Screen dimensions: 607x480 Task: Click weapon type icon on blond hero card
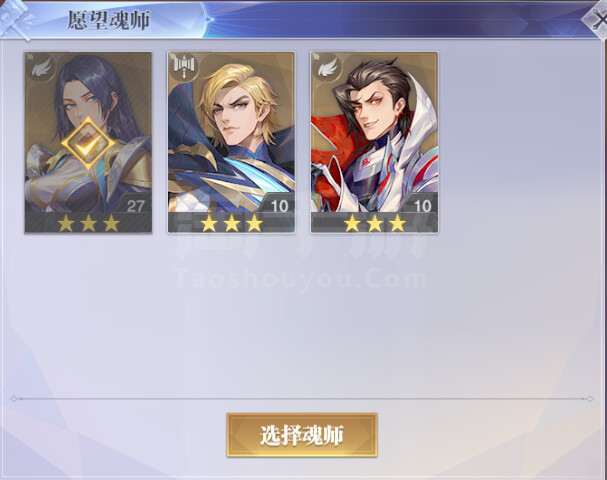(184, 68)
